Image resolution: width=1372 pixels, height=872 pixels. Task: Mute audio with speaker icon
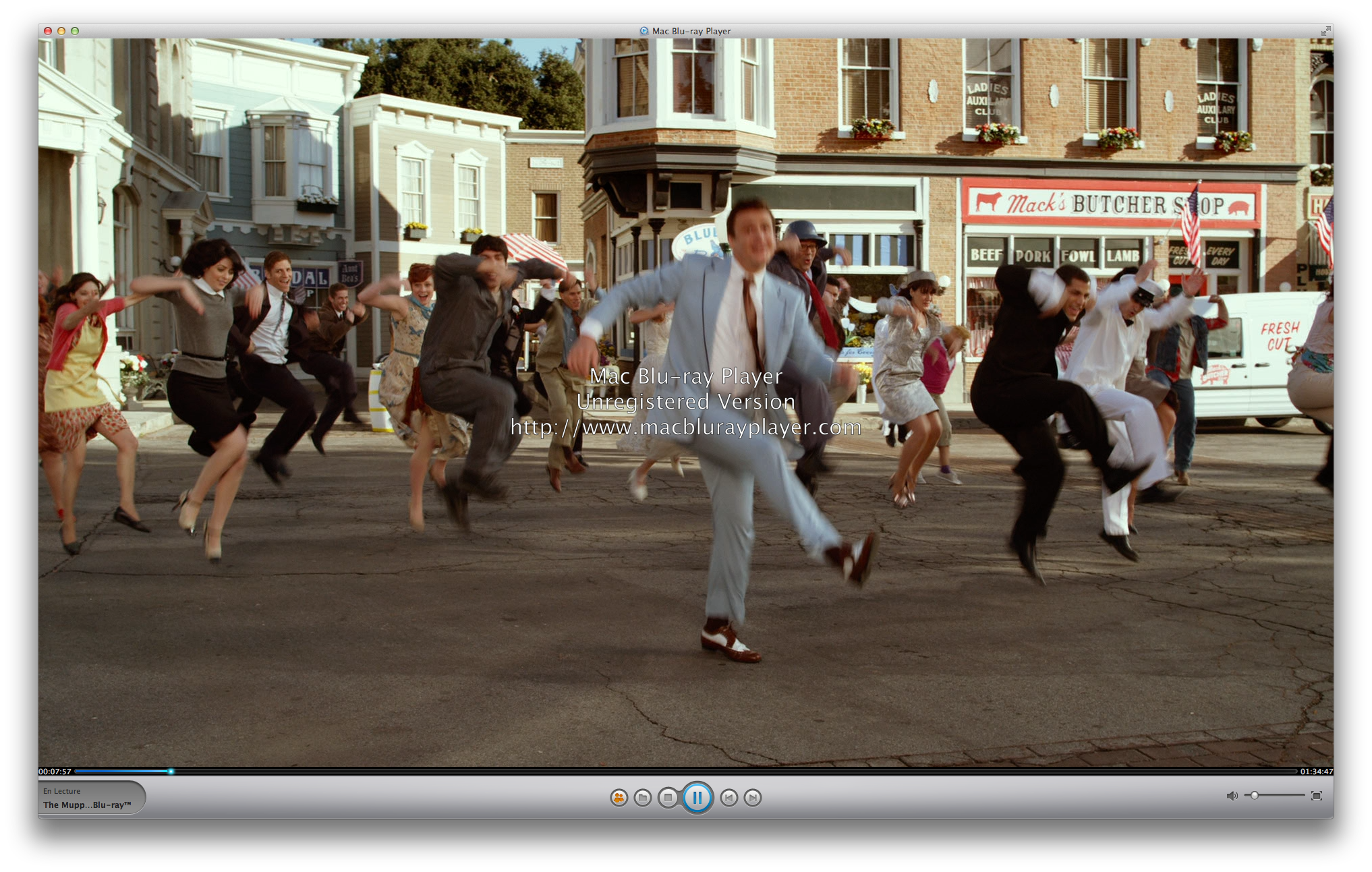tap(1232, 796)
